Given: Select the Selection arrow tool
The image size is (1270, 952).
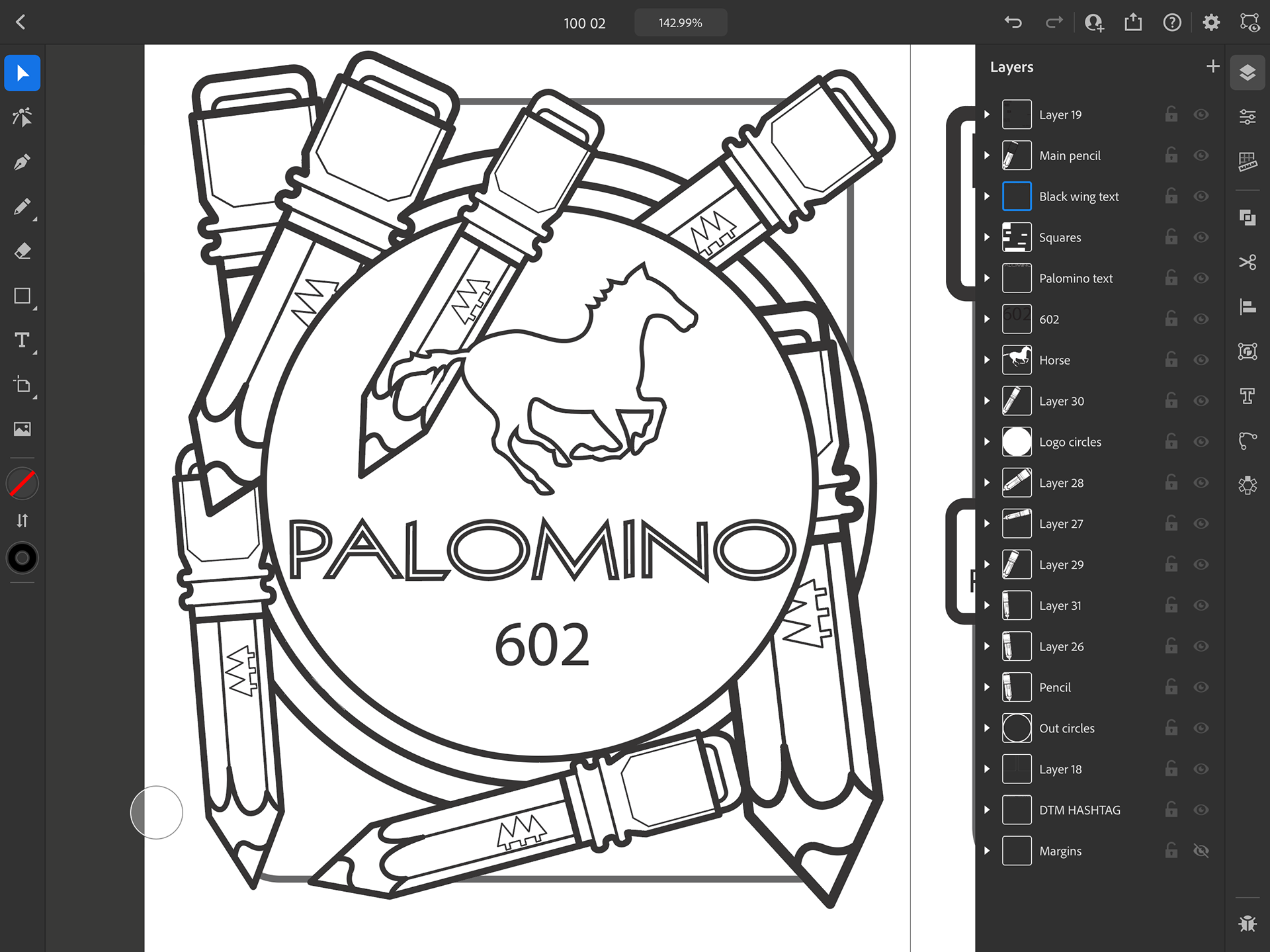Looking at the screenshot, I should tap(22, 73).
